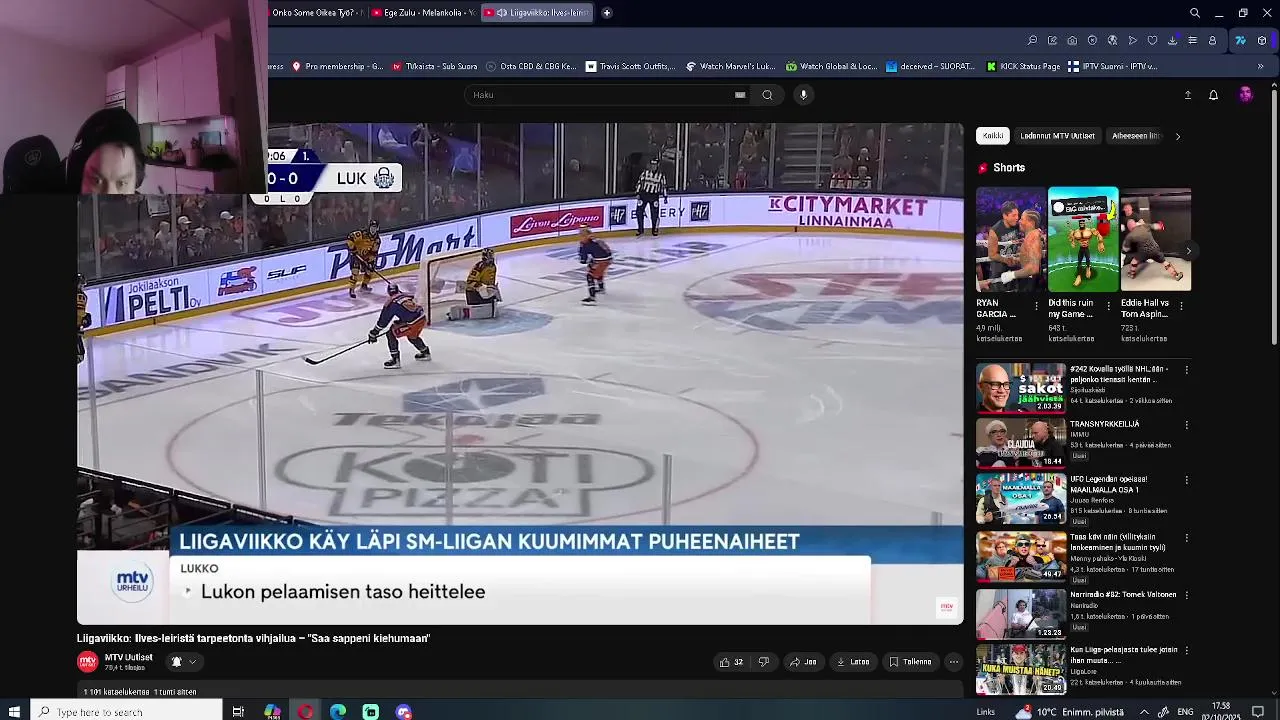Switch to Ege Zulu - Melankolia tab

[422, 13]
